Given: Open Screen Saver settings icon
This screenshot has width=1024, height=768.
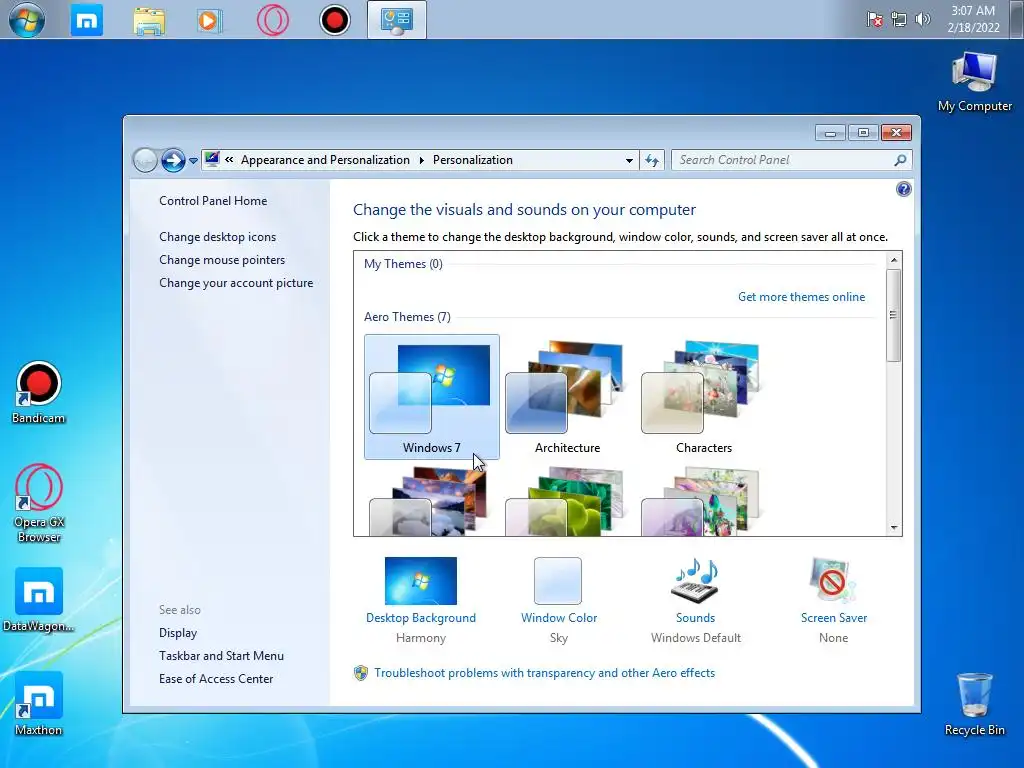Looking at the screenshot, I should tap(833, 581).
